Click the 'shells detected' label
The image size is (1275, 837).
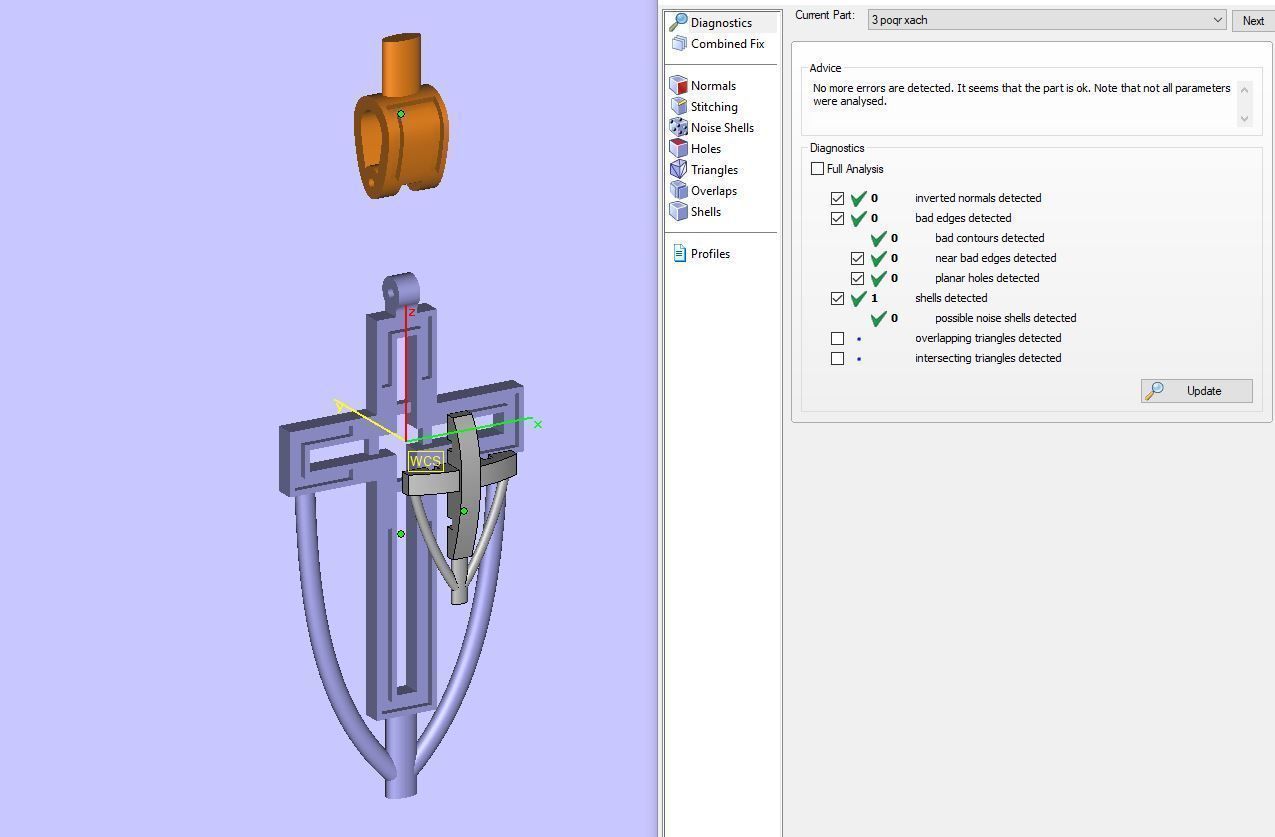point(950,298)
